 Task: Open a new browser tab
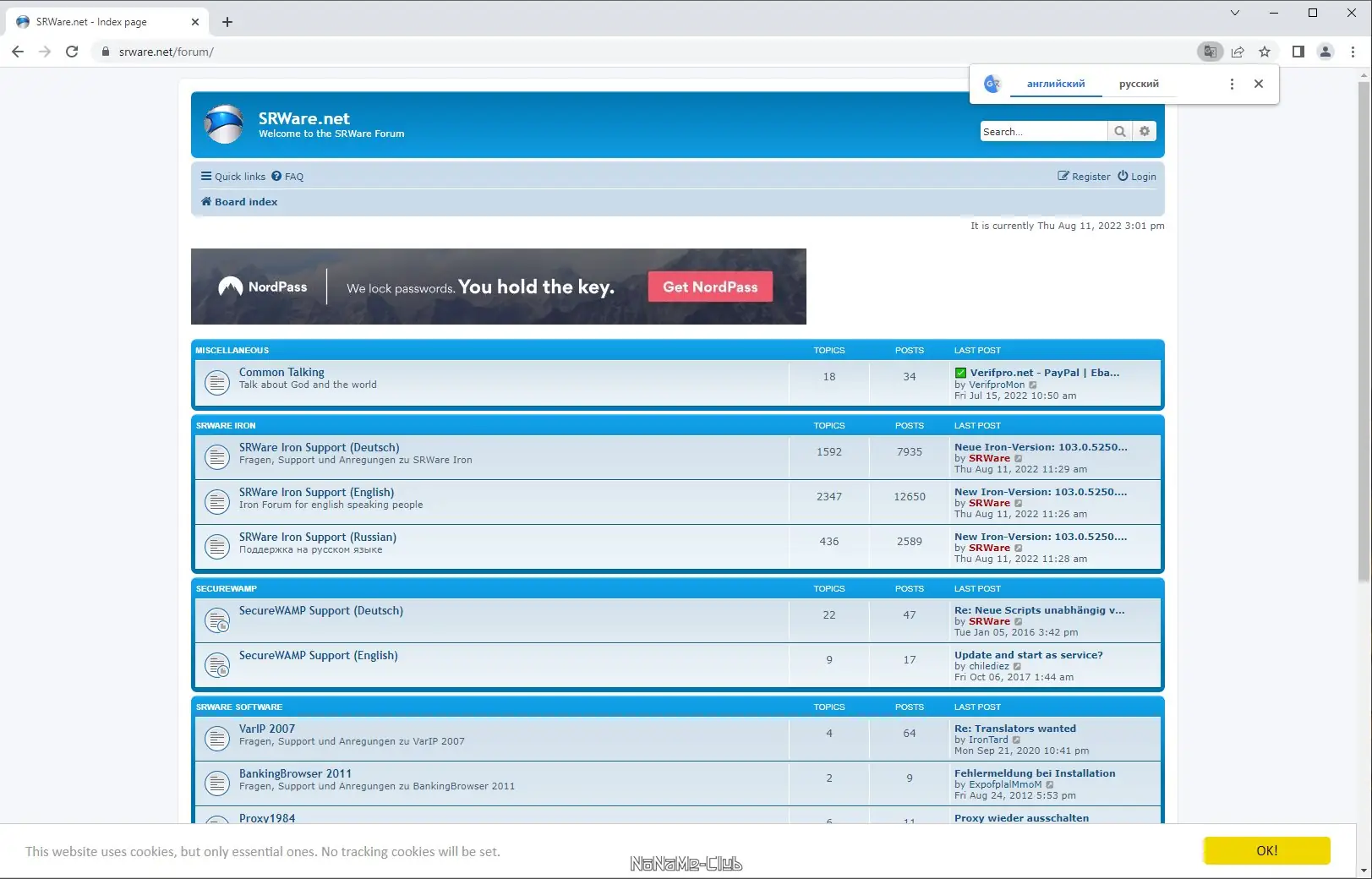227,22
